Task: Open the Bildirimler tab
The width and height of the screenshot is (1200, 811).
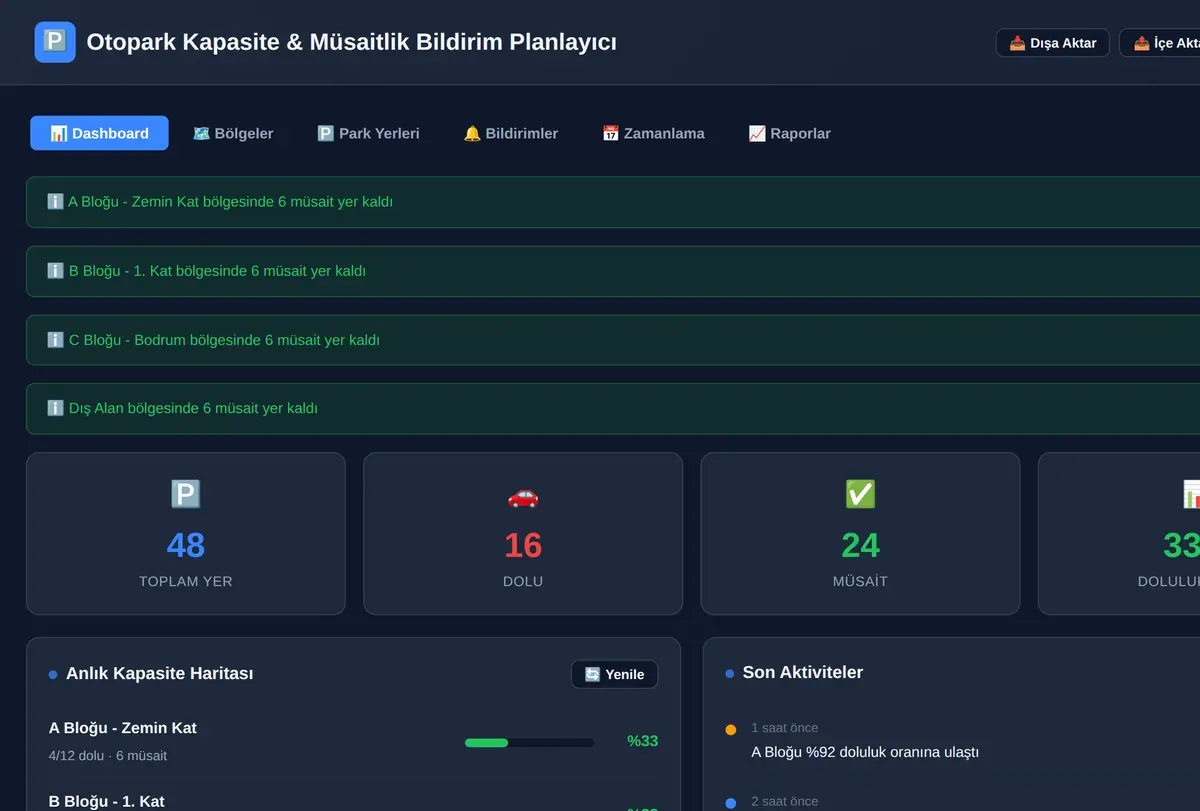Action: point(511,133)
